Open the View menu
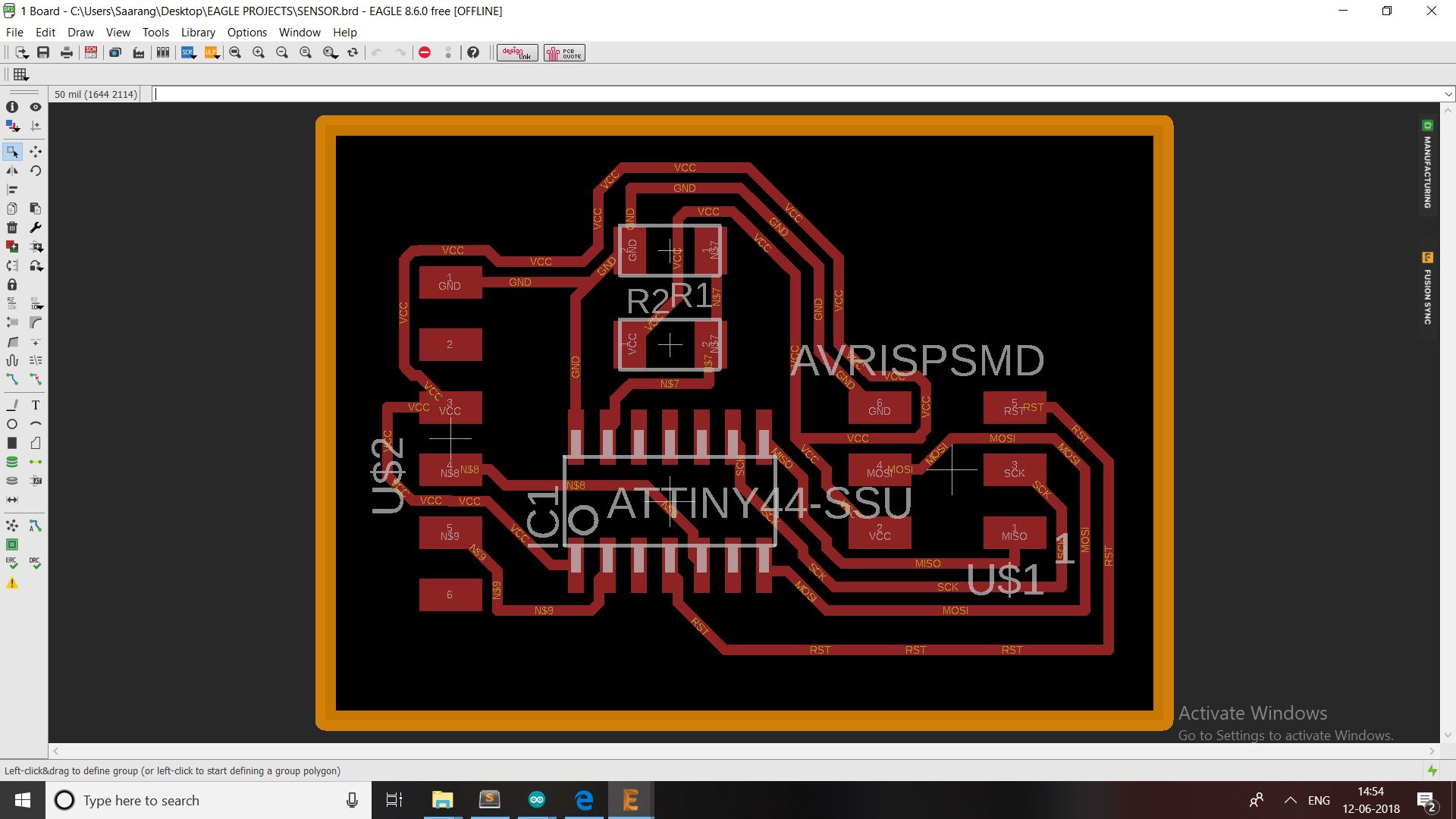1456x819 pixels. [x=118, y=32]
